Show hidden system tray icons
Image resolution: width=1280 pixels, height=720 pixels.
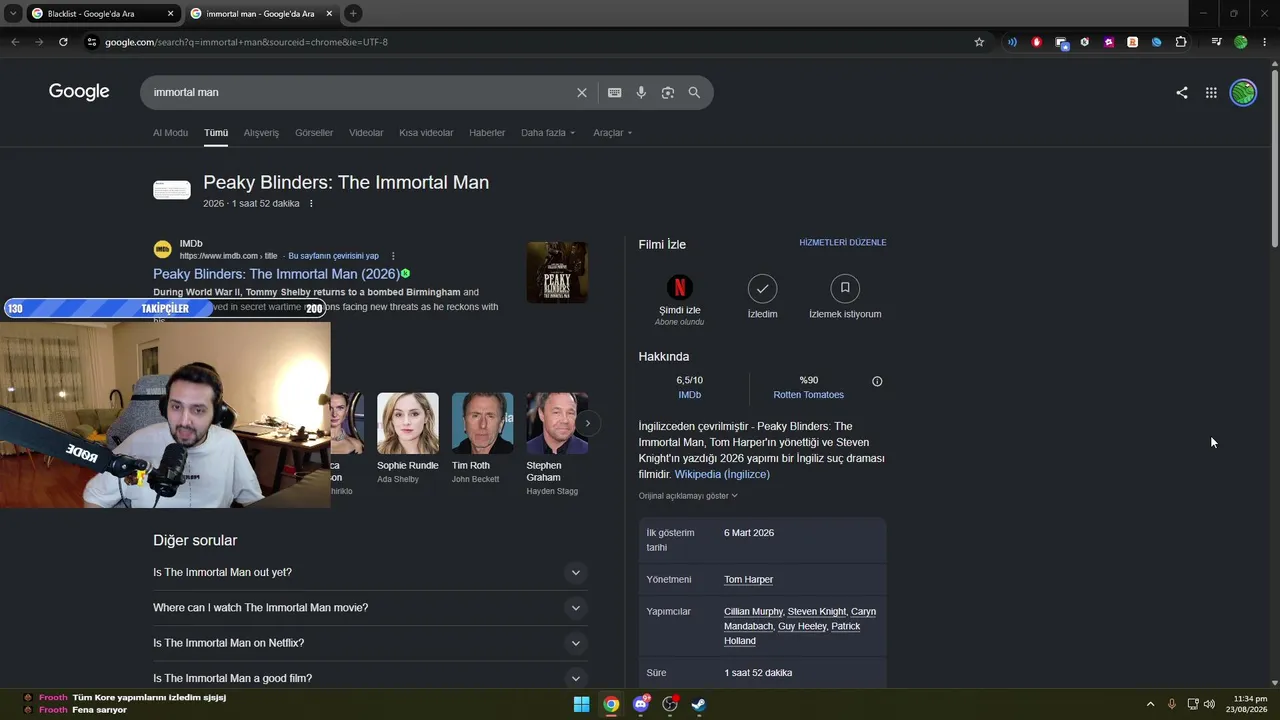coord(1150,704)
